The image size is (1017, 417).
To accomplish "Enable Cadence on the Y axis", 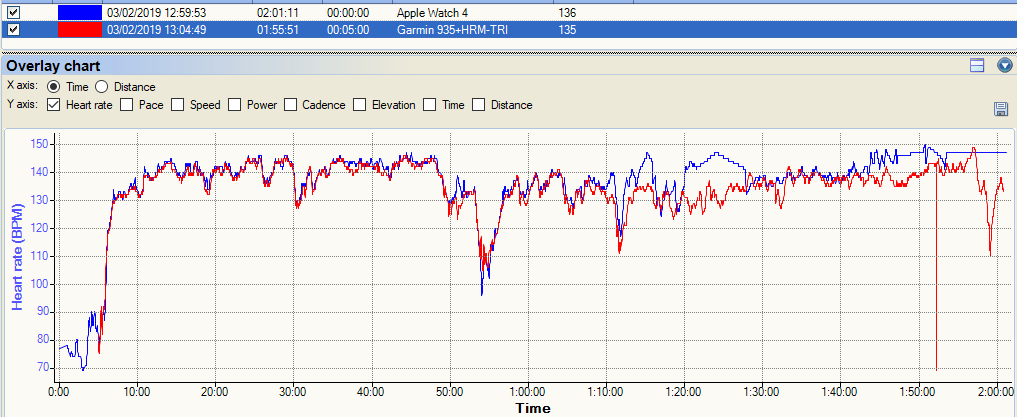I will tap(291, 104).
